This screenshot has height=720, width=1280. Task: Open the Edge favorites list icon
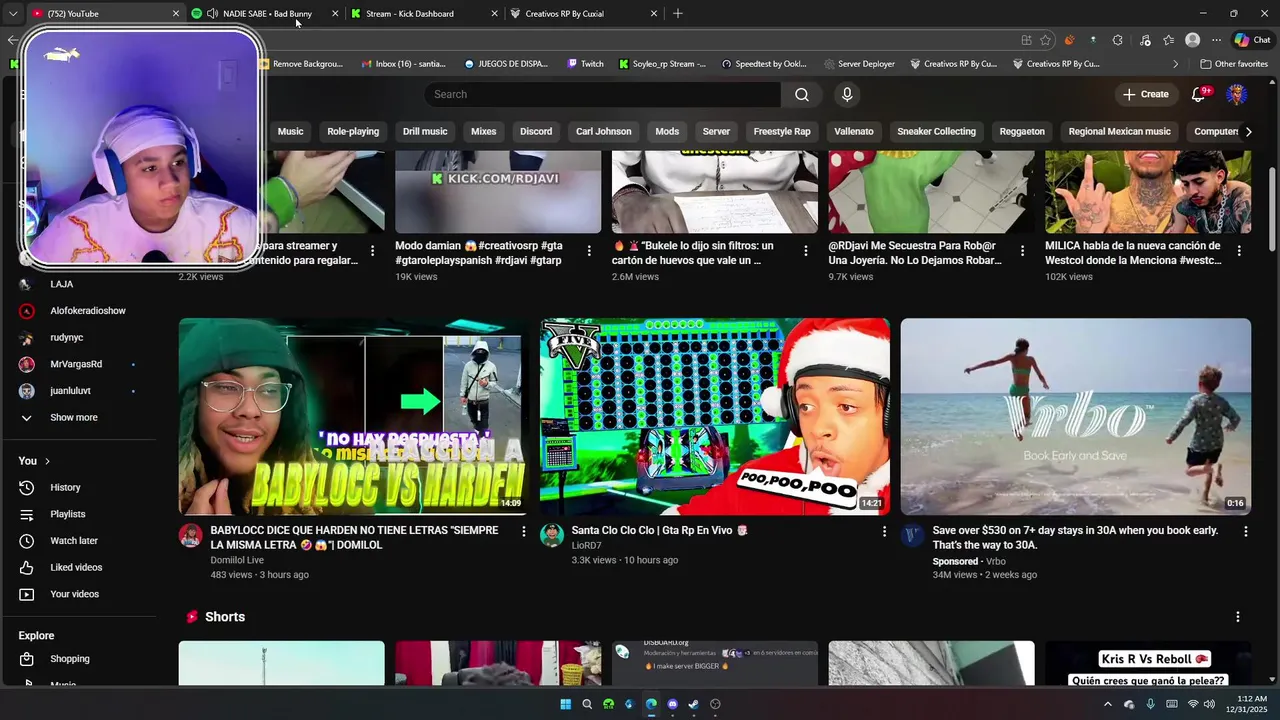point(1168,40)
